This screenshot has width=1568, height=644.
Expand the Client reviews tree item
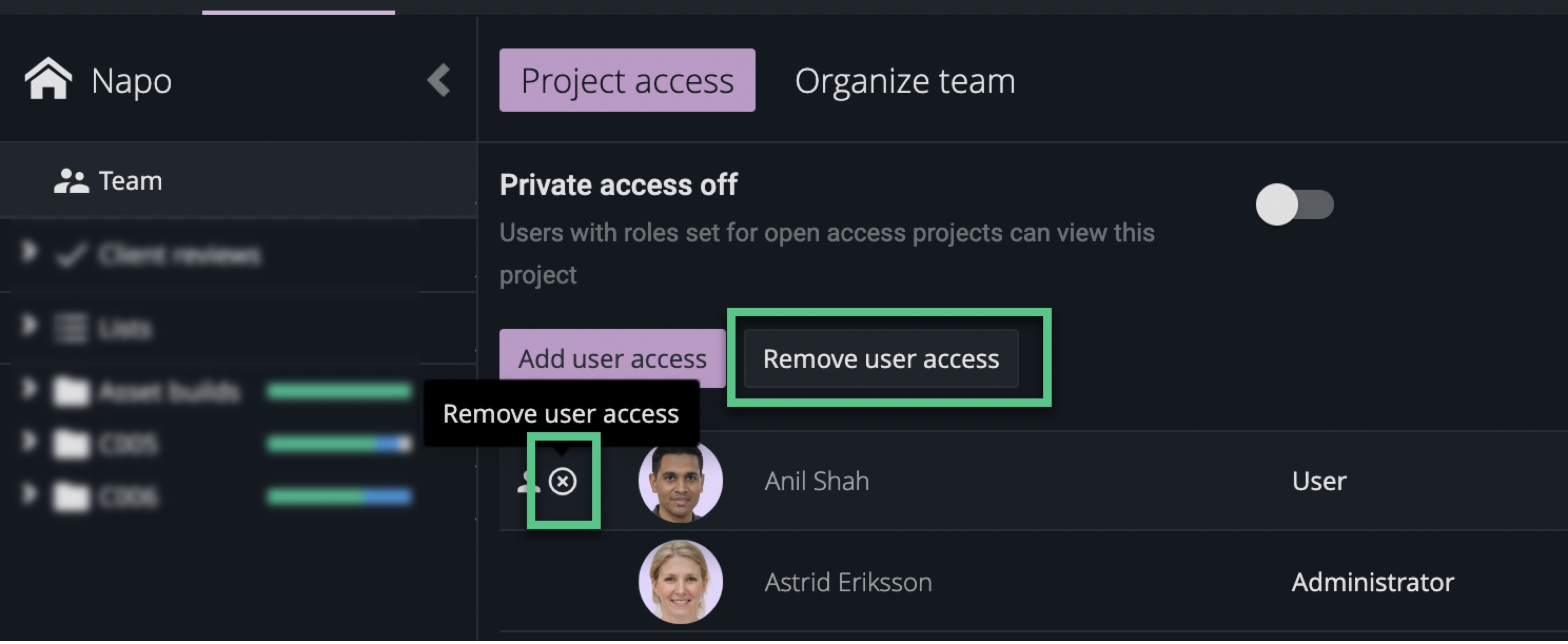28,251
